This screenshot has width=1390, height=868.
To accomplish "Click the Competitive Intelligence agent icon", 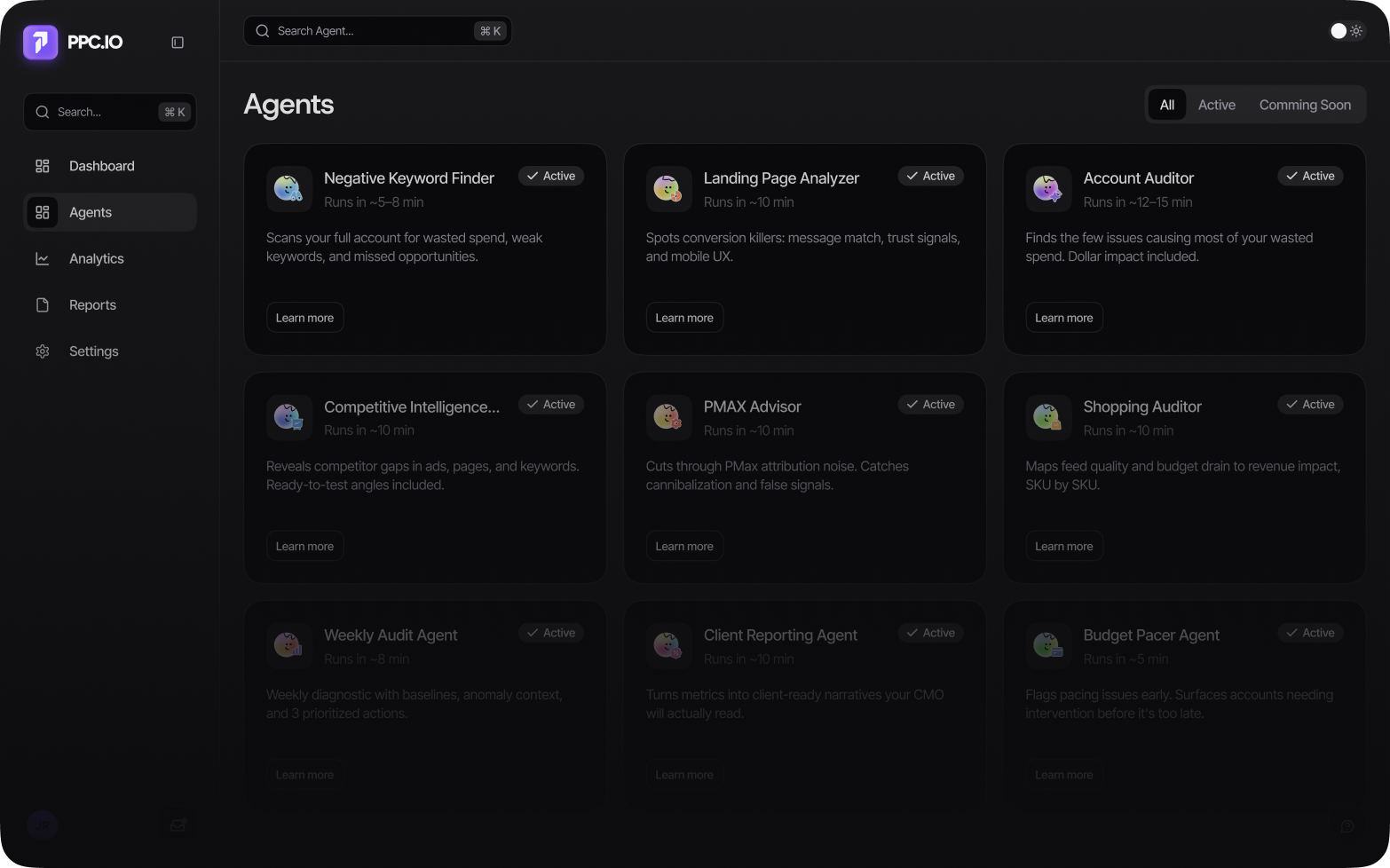I will tap(288, 417).
